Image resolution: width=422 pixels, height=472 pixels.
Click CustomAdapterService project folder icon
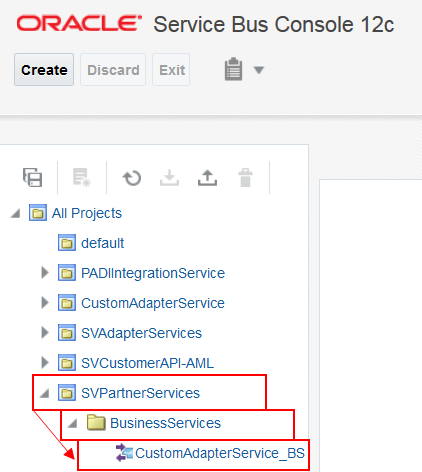(67, 302)
